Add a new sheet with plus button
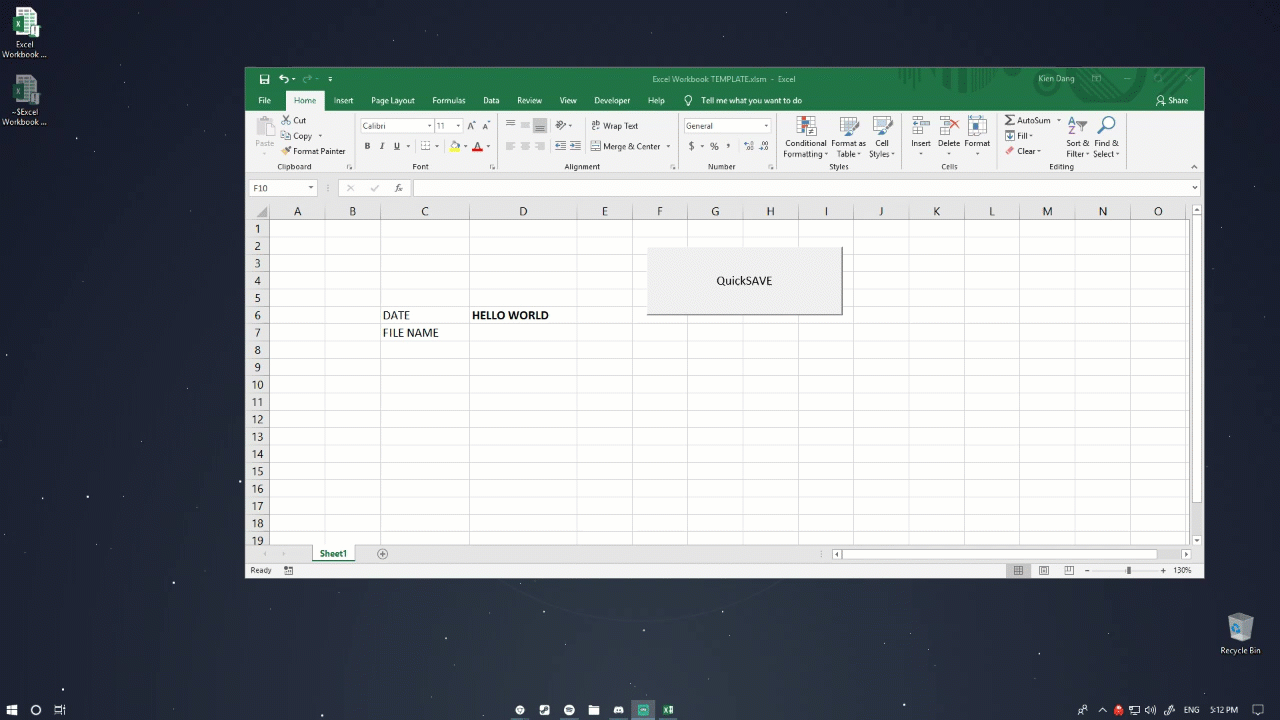The height and width of the screenshot is (720, 1280). [382, 554]
